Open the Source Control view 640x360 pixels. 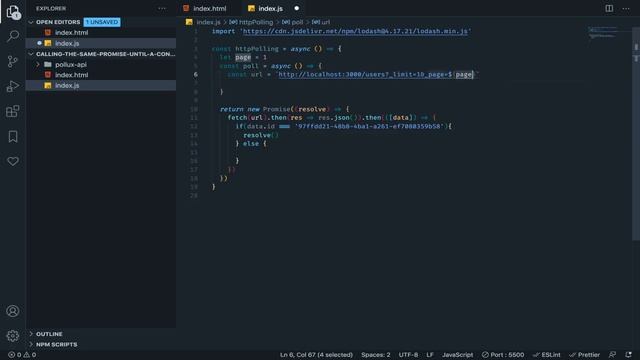click(x=13, y=61)
